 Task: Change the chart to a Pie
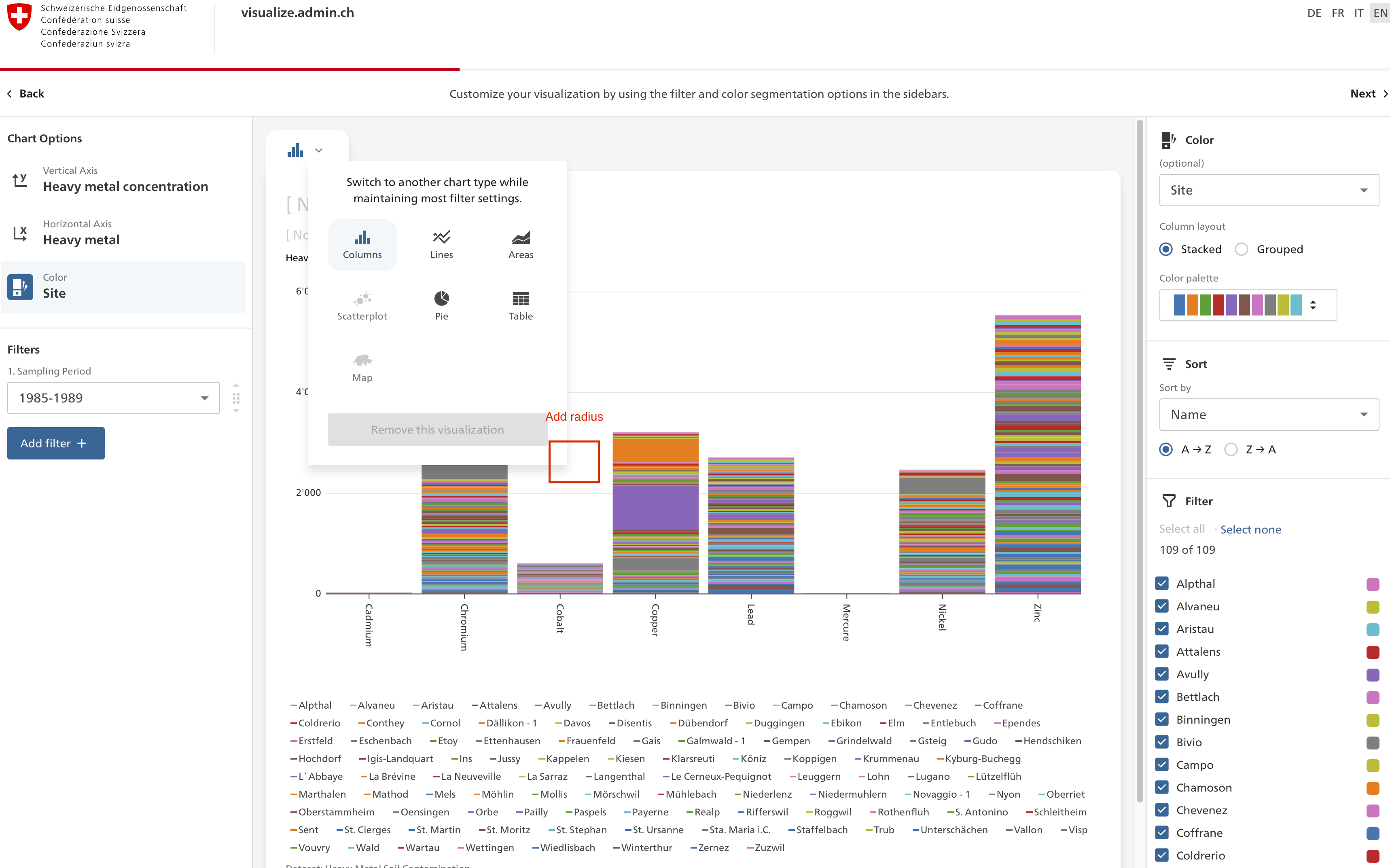[441, 305]
